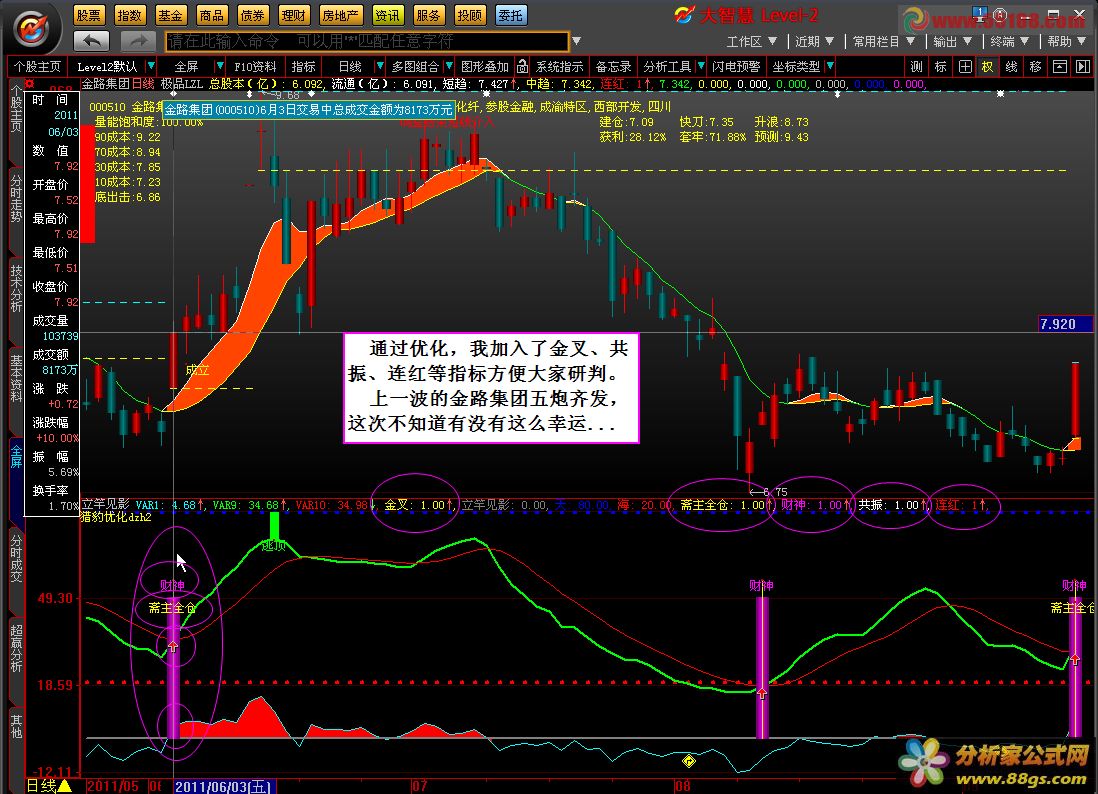
Task: Click the 指标 indicator toolbar item
Action: tap(303, 67)
